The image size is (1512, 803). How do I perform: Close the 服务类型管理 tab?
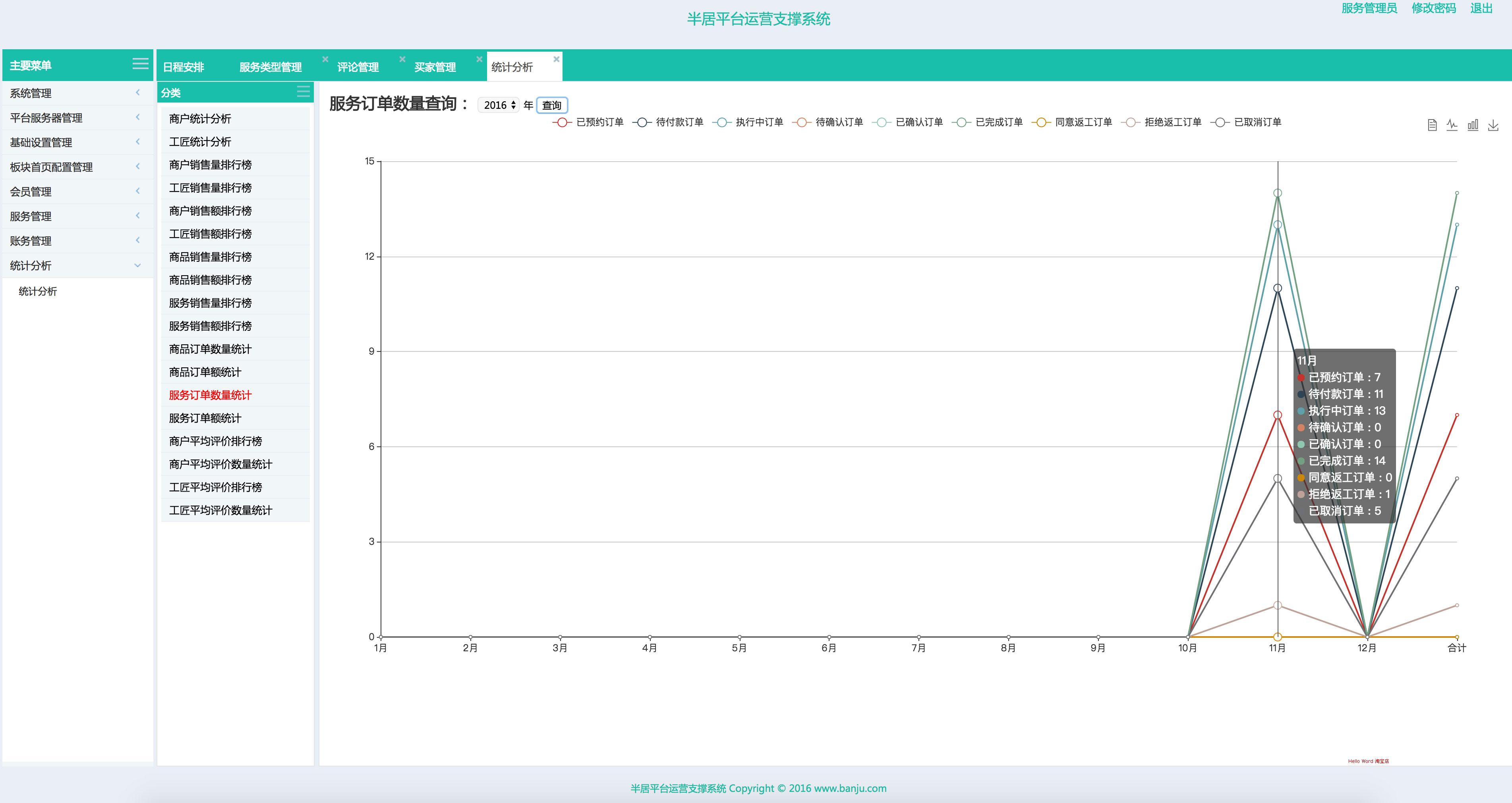(x=325, y=59)
